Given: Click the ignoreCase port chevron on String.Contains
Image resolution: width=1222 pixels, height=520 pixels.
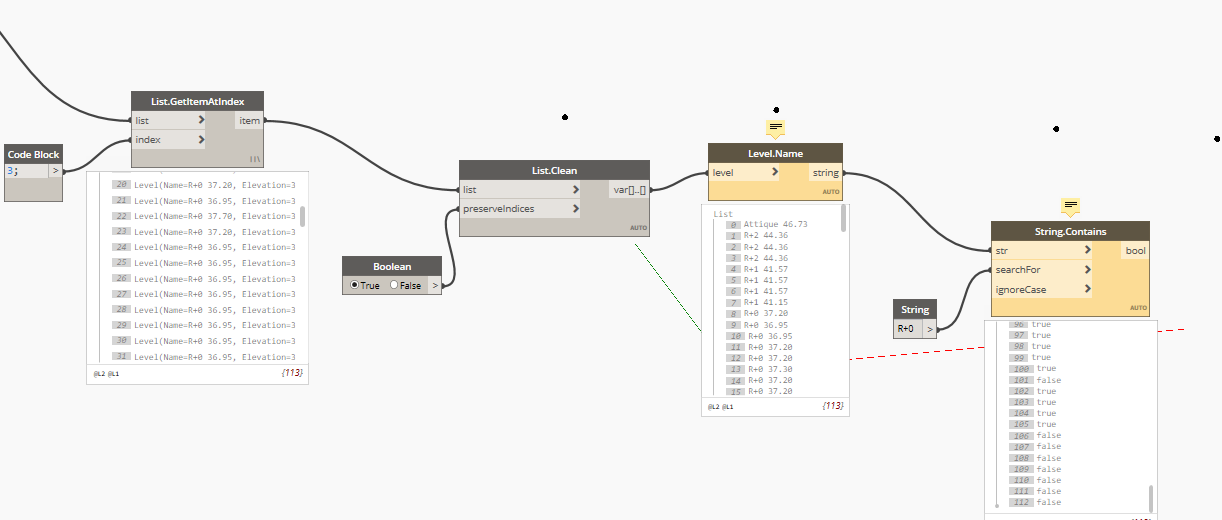Looking at the screenshot, I should [1087, 289].
